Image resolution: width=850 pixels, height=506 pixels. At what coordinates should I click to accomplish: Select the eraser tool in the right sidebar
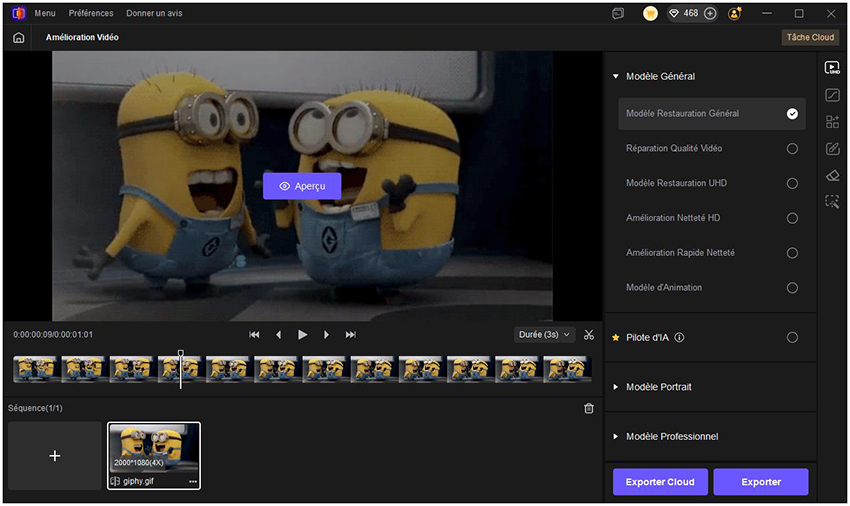[x=832, y=175]
